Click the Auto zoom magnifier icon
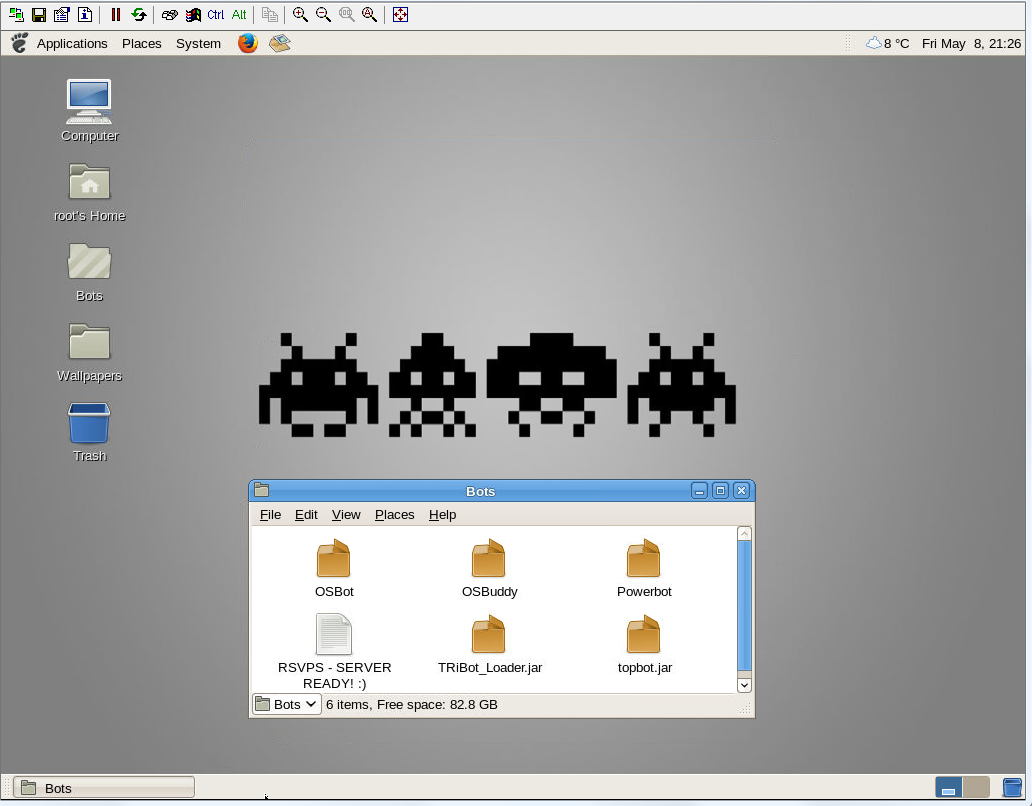The height and width of the screenshot is (806, 1032). [x=369, y=14]
